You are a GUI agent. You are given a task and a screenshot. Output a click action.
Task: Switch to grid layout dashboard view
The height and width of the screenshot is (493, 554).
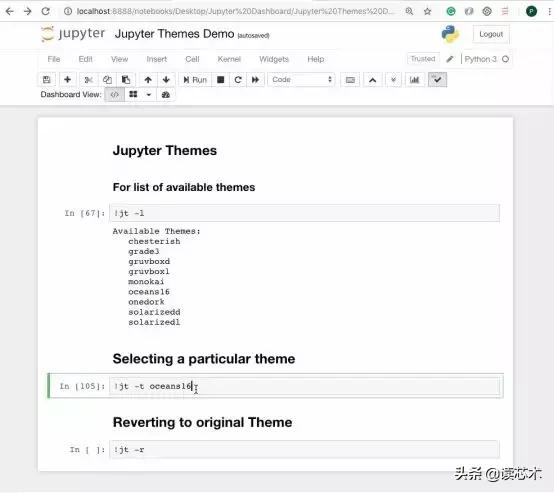133,95
